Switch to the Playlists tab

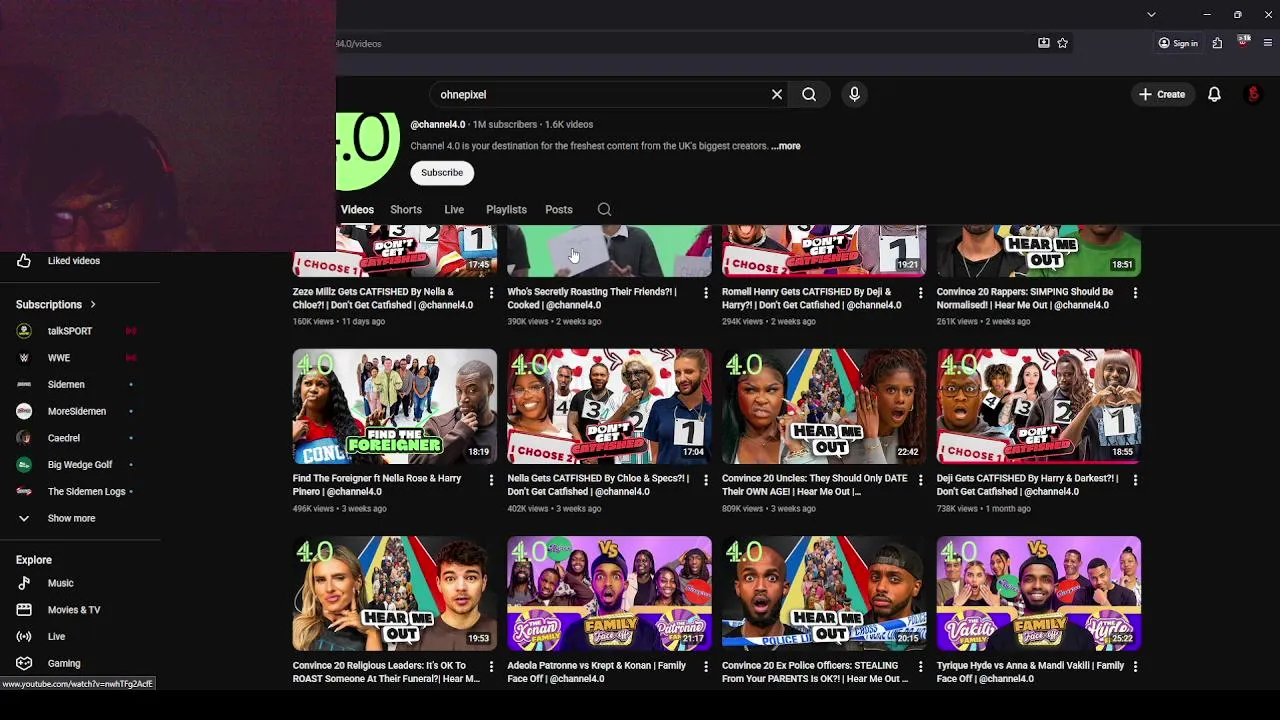(x=506, y=209)
